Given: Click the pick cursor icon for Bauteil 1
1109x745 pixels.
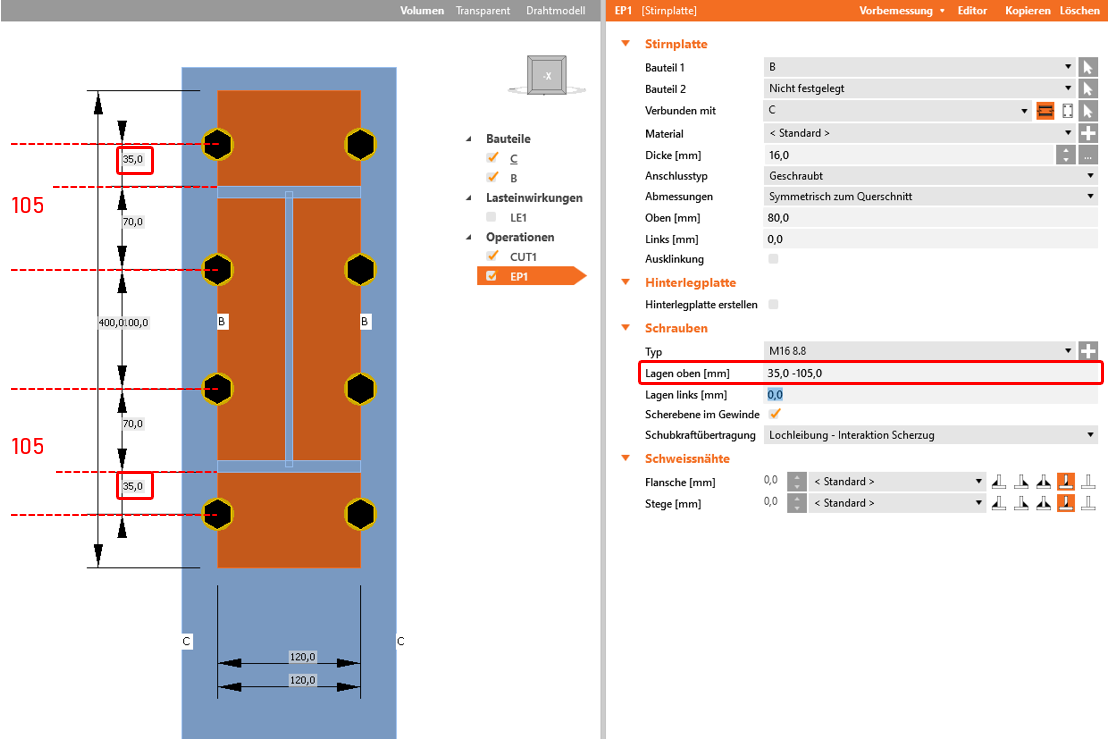Looking at the screenshot, I should coord(1088,67).
